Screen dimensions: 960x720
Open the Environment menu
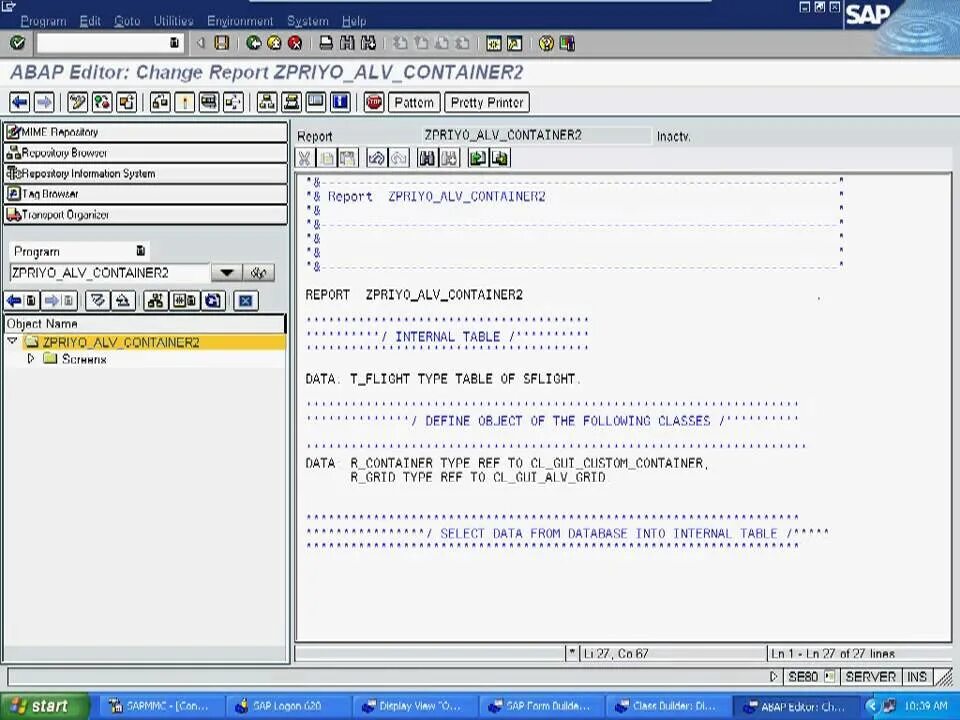240,21
